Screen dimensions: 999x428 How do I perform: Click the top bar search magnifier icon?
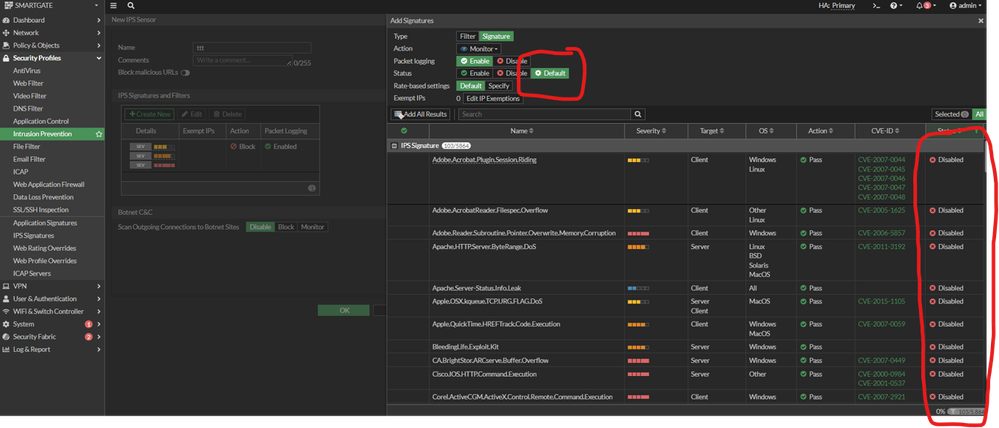[x=131, y=6]
